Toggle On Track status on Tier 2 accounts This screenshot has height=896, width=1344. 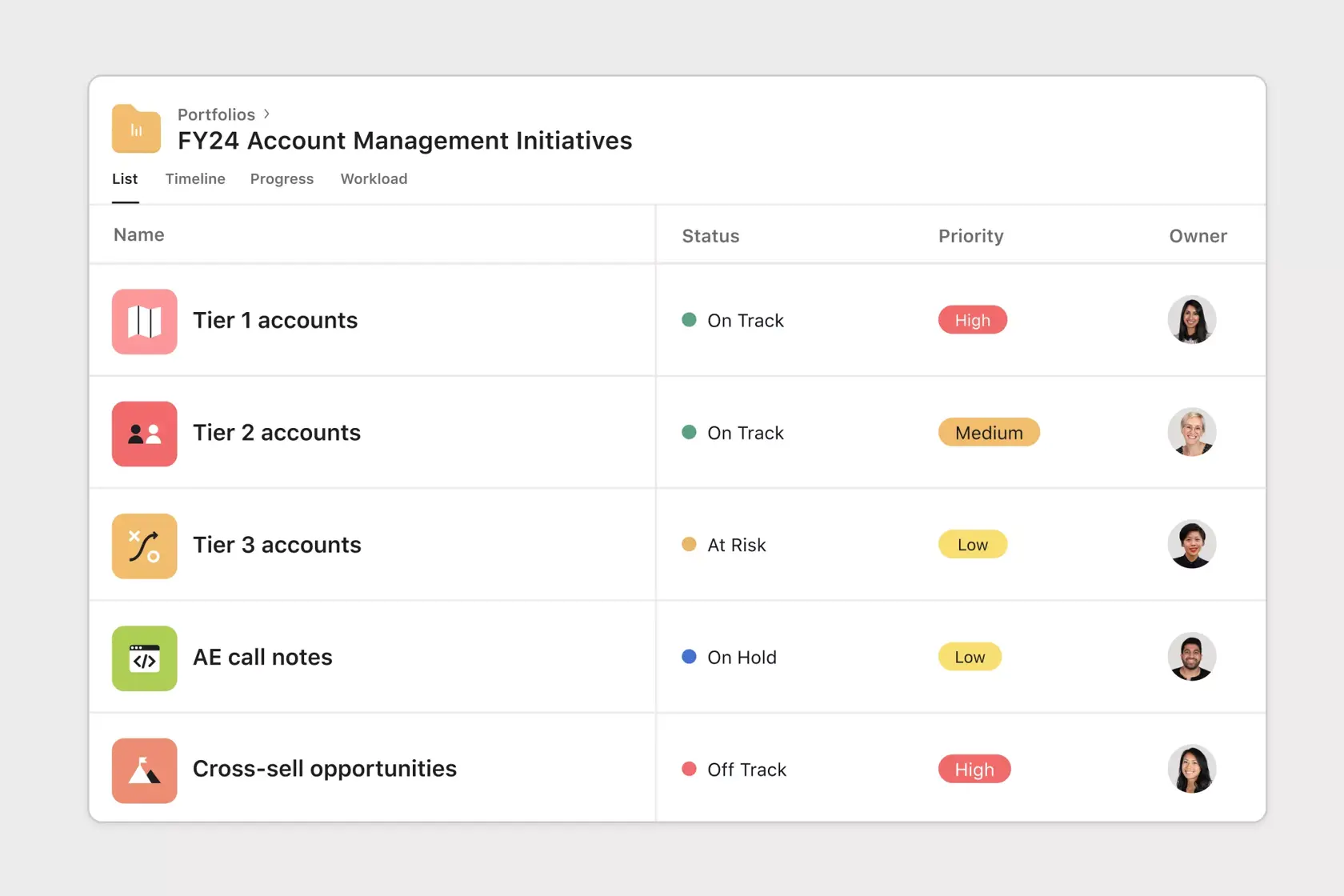point(689,432)
